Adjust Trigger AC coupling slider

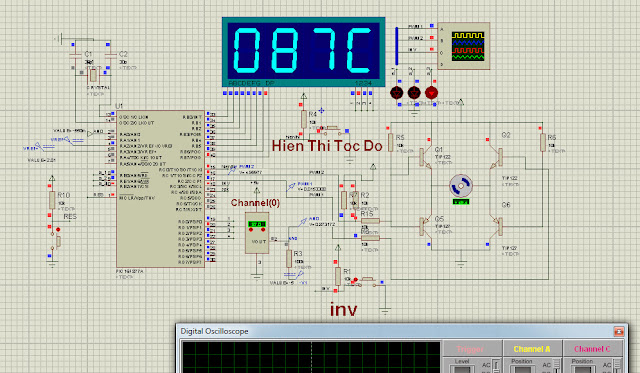pyautogui.click(x=496, y=366)
